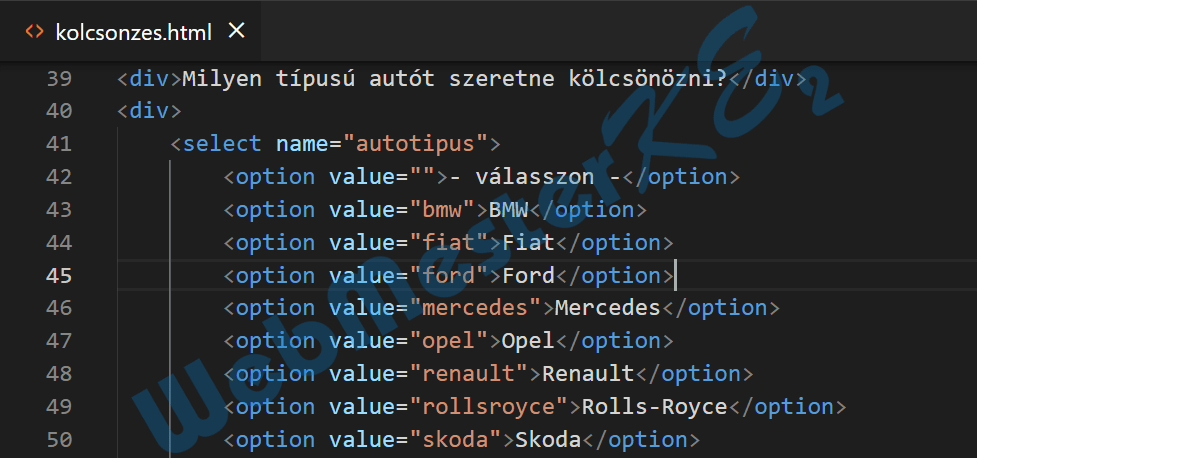Click the "mercedes" value attribute string
Viewport: 1200px width, 458px height.
pos(475,308)
